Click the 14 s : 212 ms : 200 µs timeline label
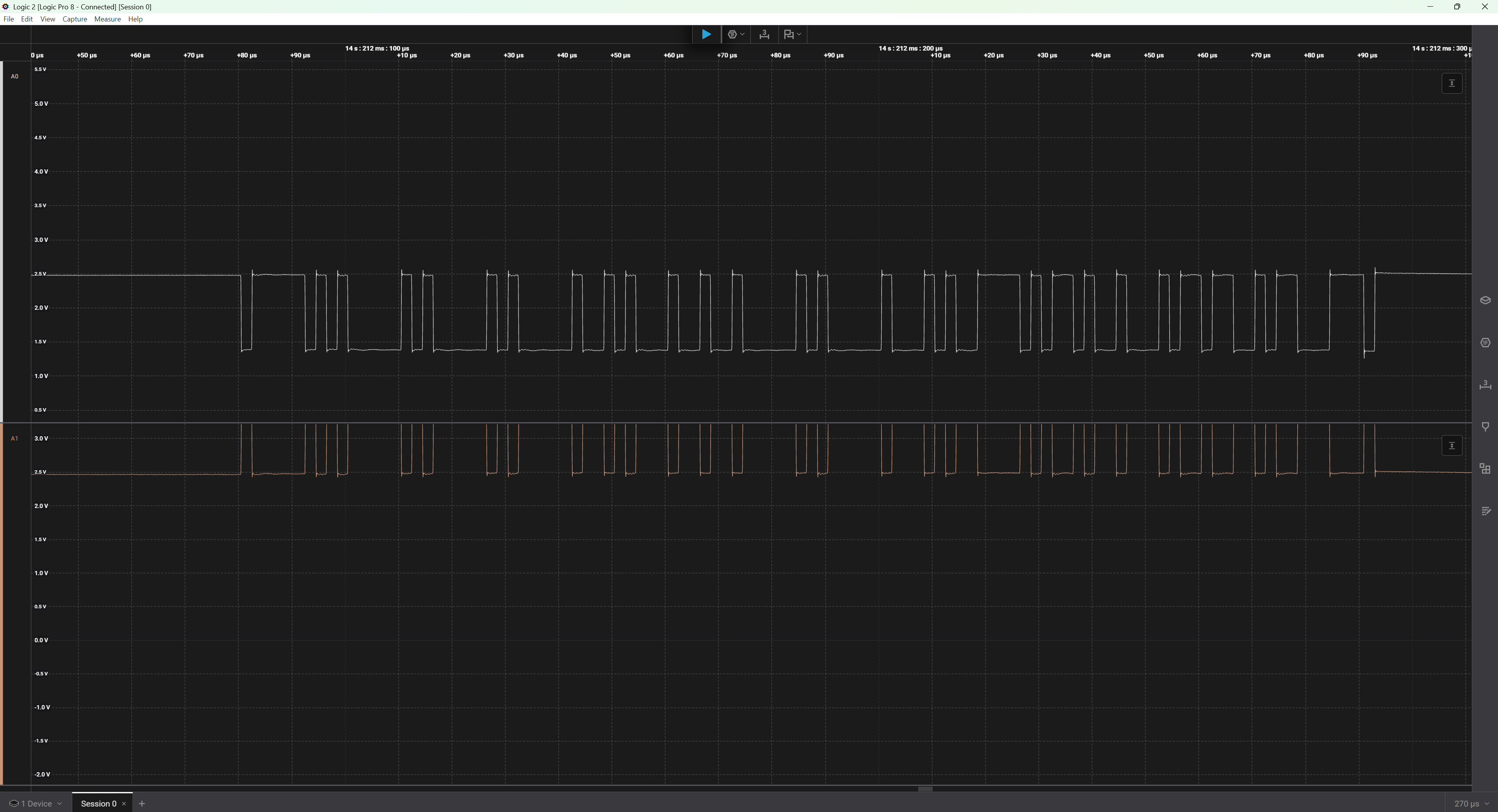Viewport: 1498px width, 812px height. click(x=911, y=48)
